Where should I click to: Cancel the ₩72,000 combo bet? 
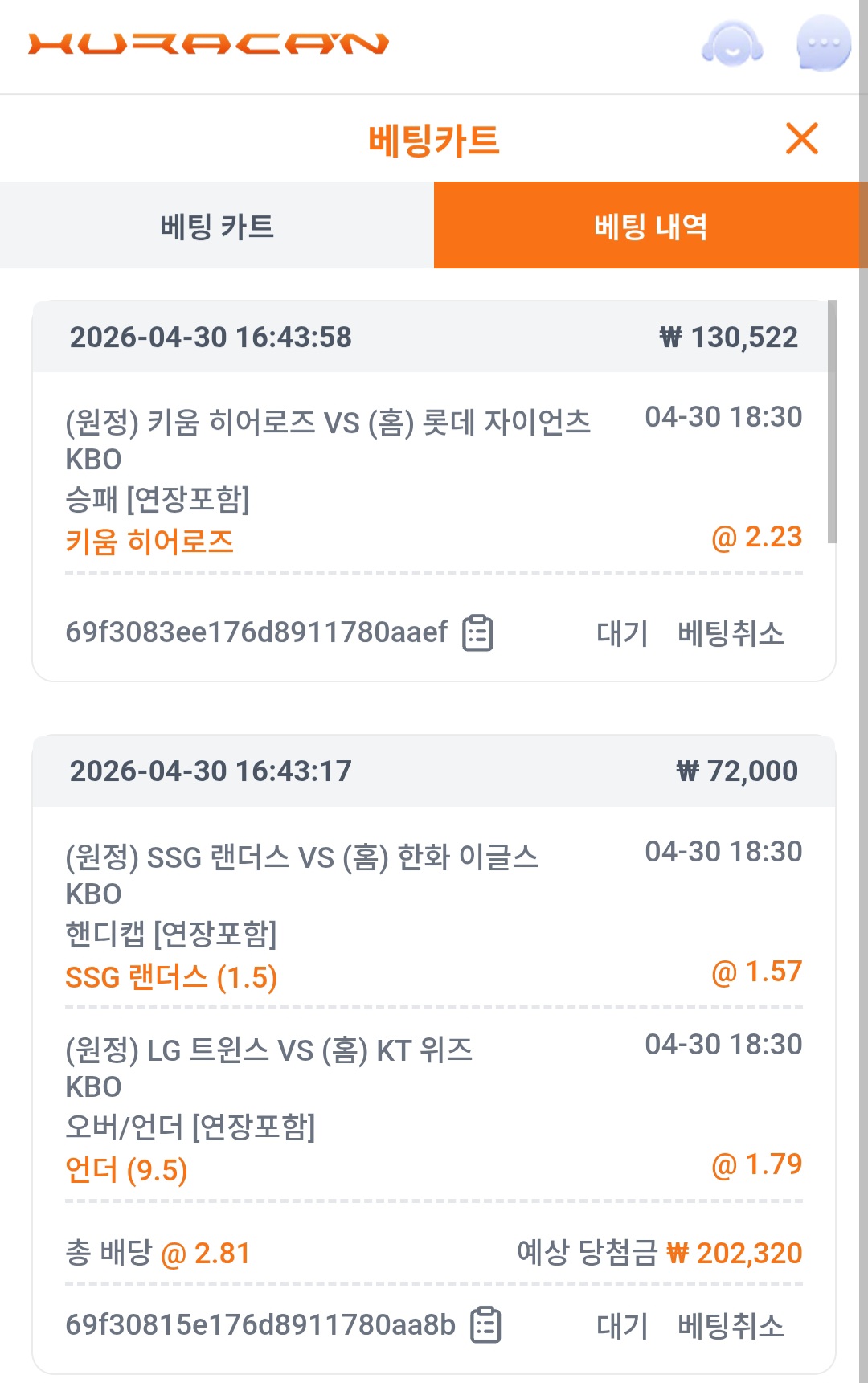click(730, 1325)
